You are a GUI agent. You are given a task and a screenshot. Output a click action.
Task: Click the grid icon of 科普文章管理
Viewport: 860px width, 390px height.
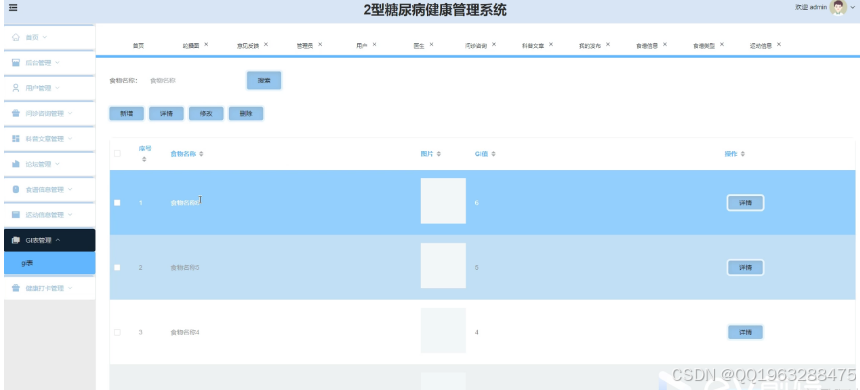tap(16, 139)
